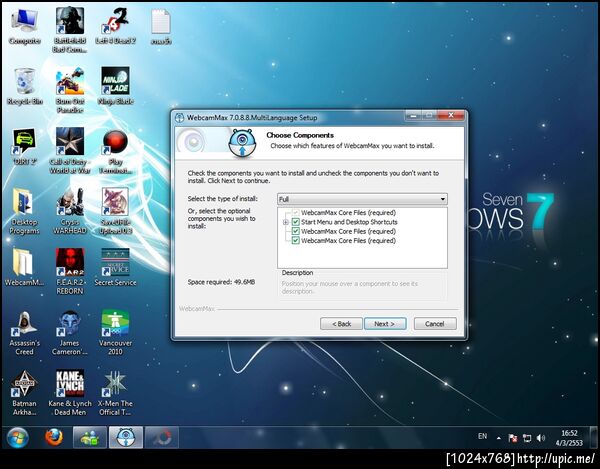The image size is (600, 469).
Task: Select Kane & Lynch Dead Men icon
Action: pos(70,393)
